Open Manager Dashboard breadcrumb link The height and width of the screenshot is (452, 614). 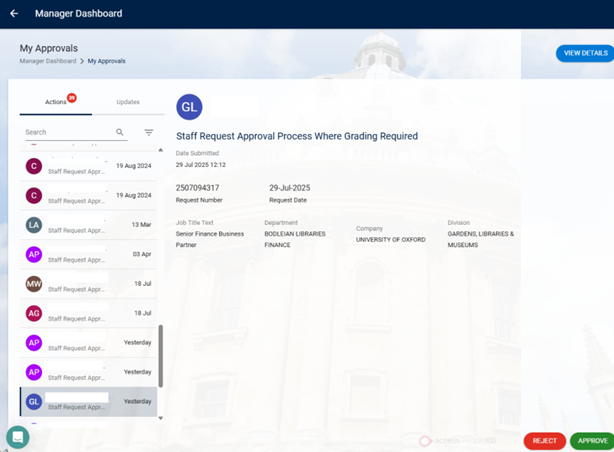click(48, 61)
